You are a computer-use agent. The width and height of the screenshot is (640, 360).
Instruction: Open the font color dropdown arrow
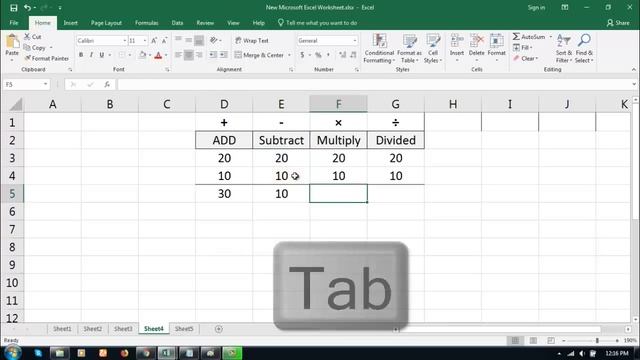coord(166,55)
